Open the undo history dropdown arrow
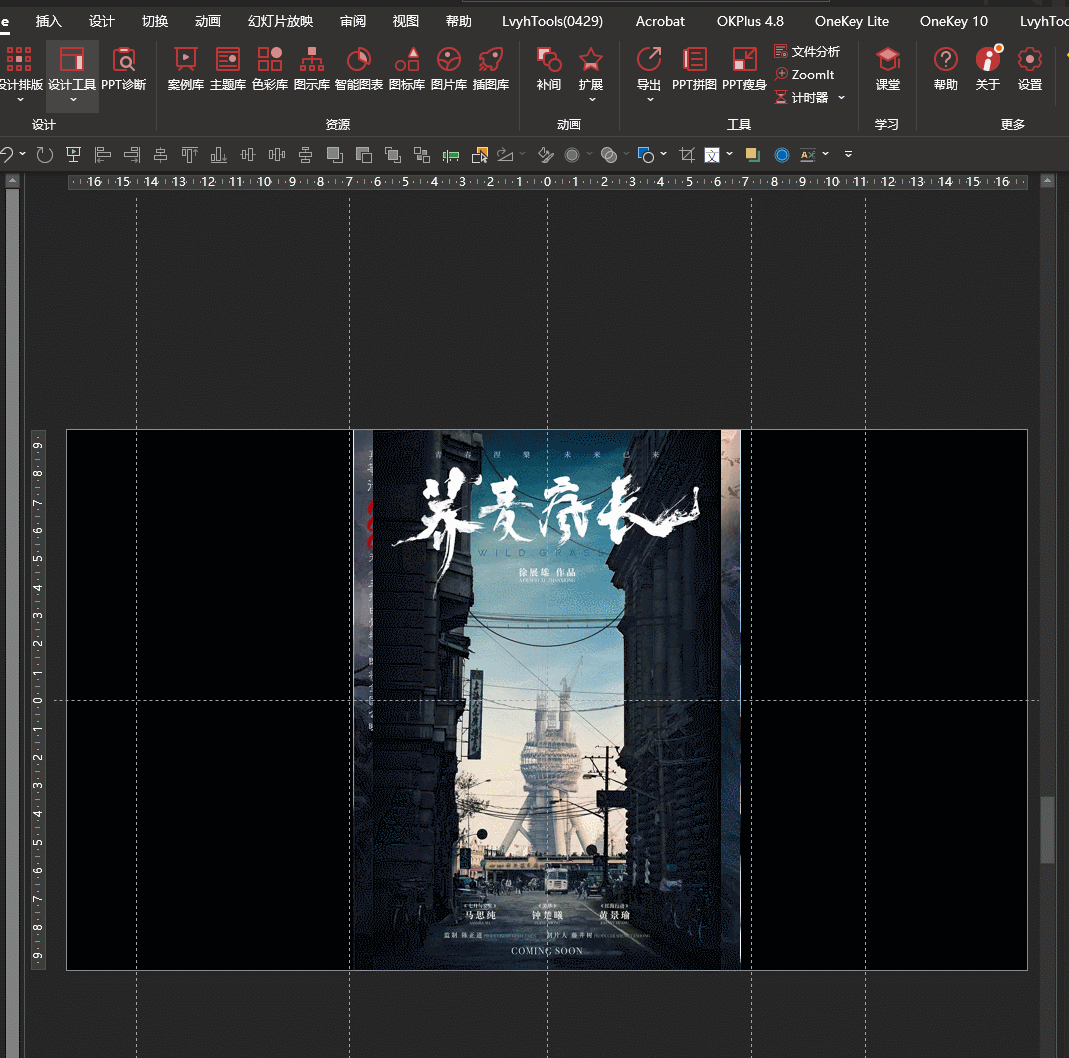The width and height of the screenshot is (1069, 1058). 22,154
